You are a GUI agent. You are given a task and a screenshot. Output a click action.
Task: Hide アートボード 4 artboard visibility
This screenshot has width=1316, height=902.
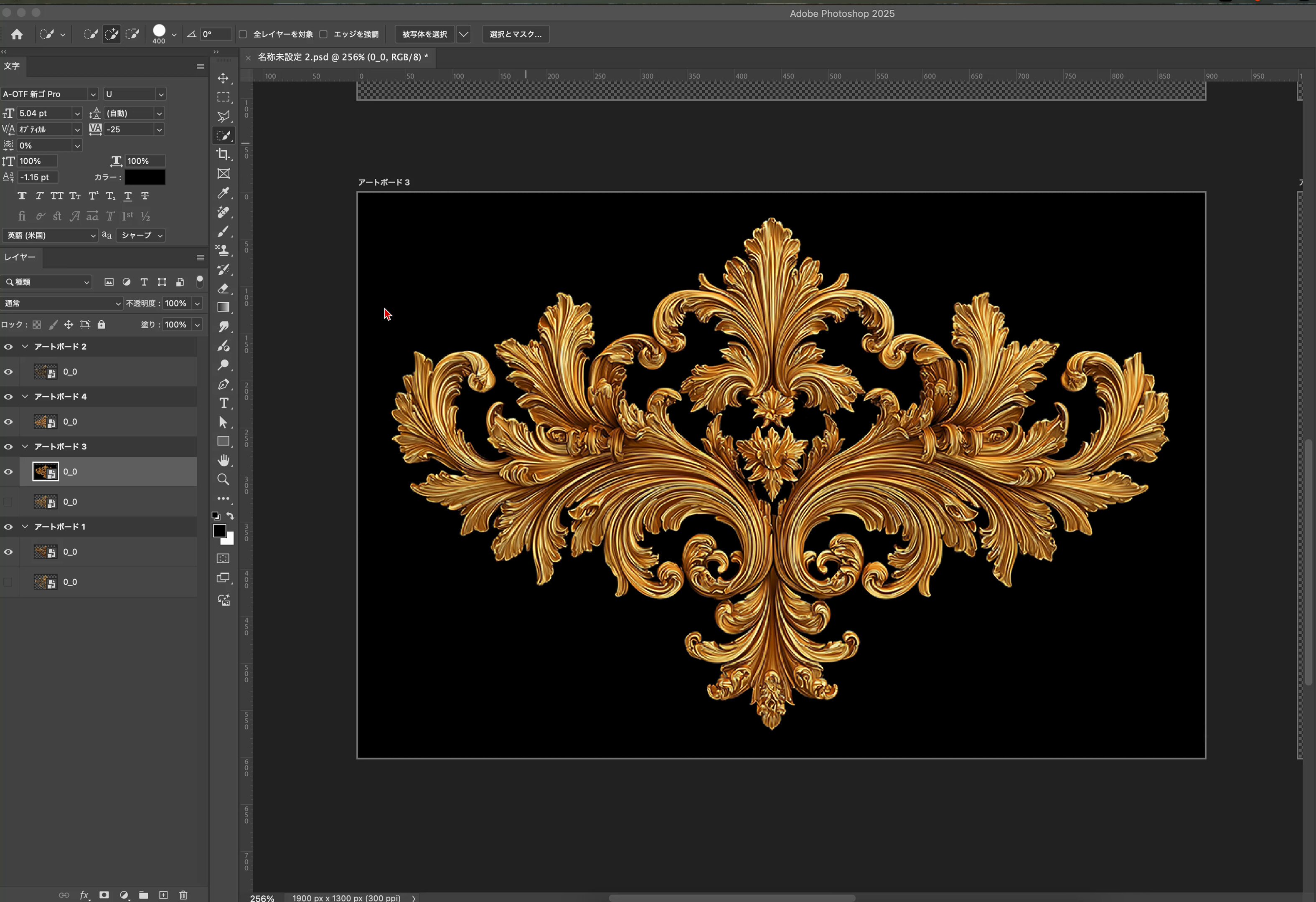point(8,397)
